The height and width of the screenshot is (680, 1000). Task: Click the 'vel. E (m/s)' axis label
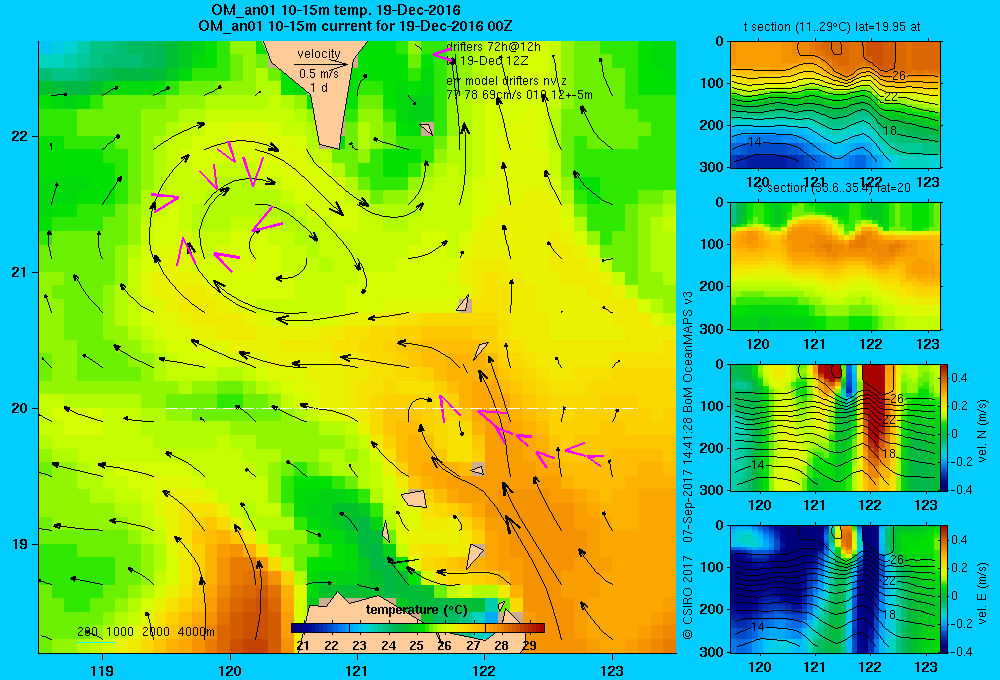(982, 592)
